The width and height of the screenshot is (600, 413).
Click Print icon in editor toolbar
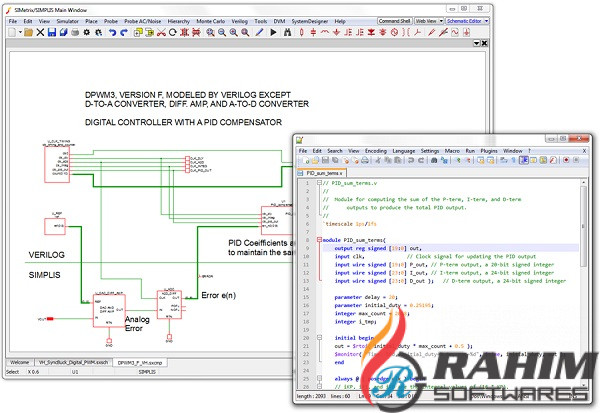coord(365,160)
